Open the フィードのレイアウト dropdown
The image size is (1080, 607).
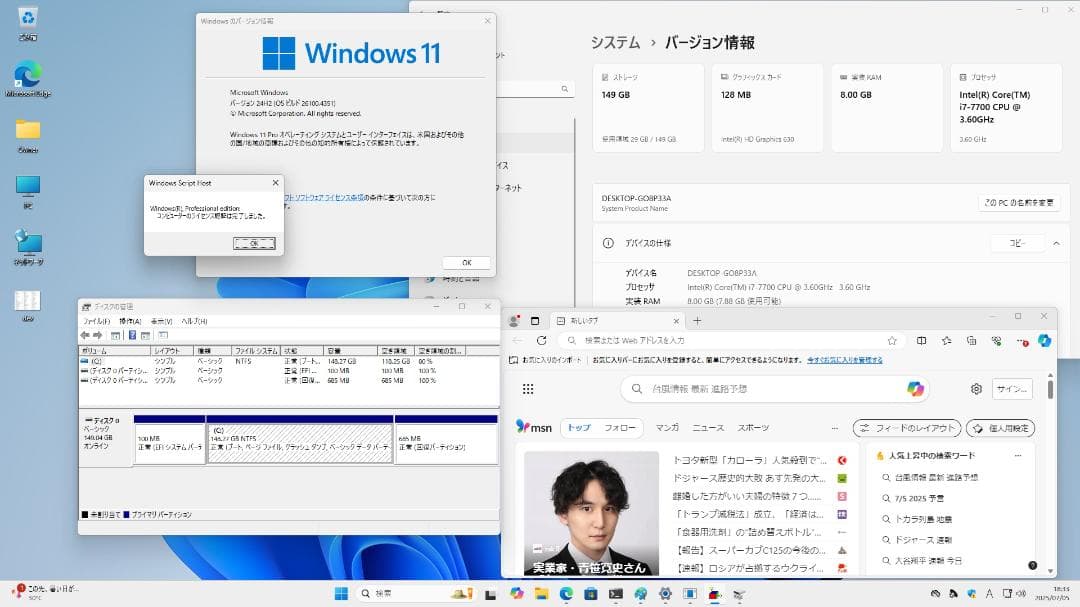pos(905,426)
